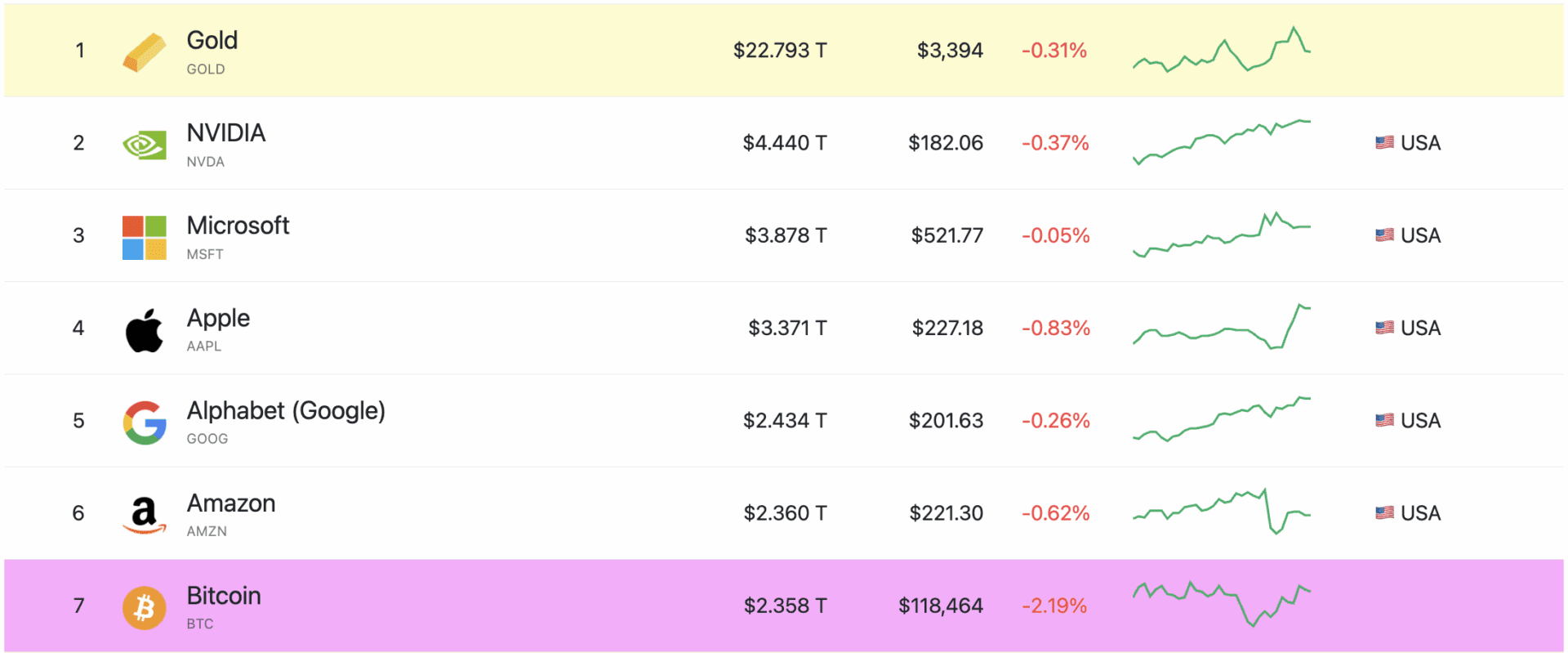Click the Microsoft logo icon

click(x=144, y=238)
